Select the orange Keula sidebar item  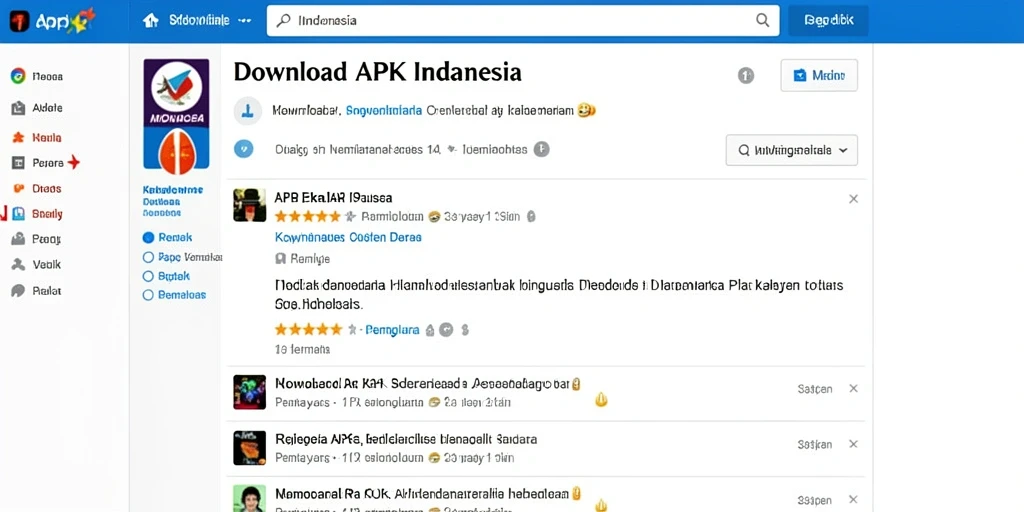point(37,138)
